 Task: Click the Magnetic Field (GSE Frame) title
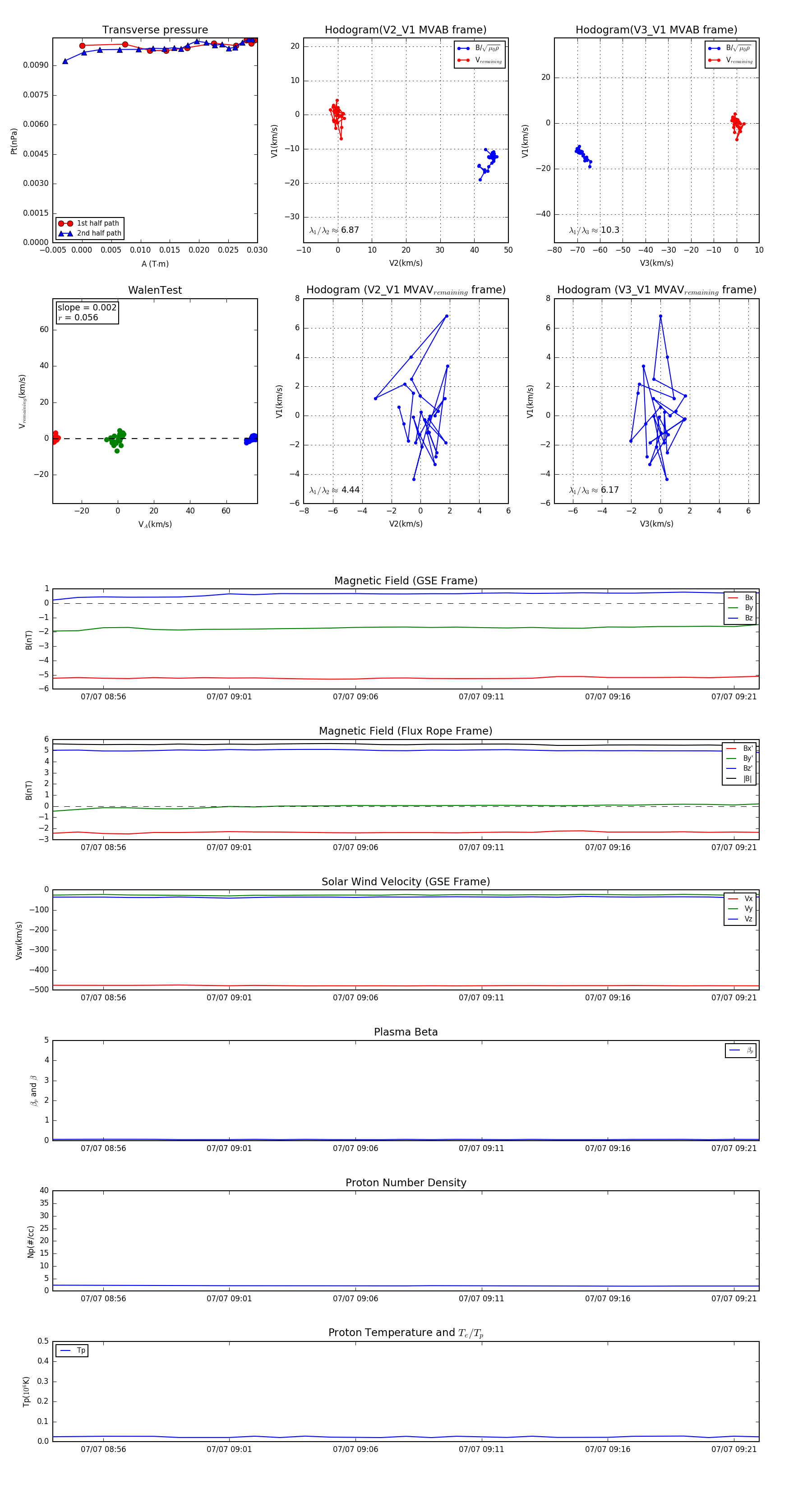[x=406, y=580]
